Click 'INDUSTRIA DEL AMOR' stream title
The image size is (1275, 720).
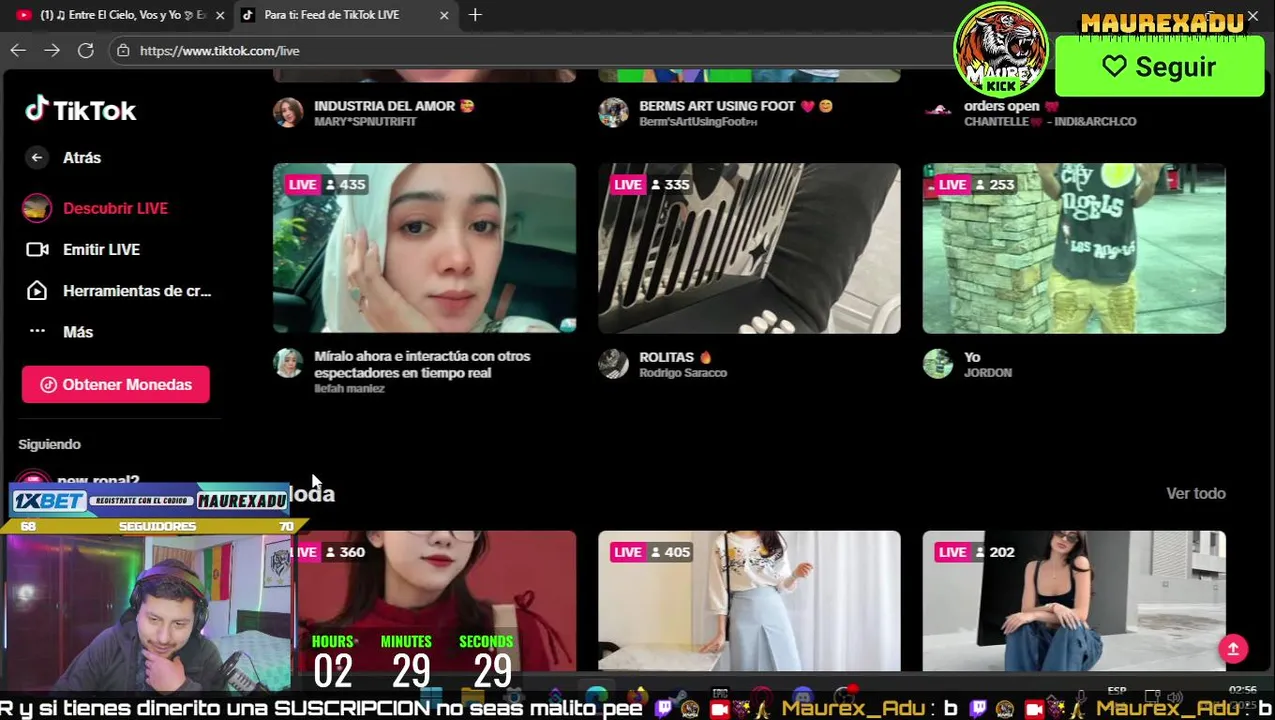[x=394, y=106]
